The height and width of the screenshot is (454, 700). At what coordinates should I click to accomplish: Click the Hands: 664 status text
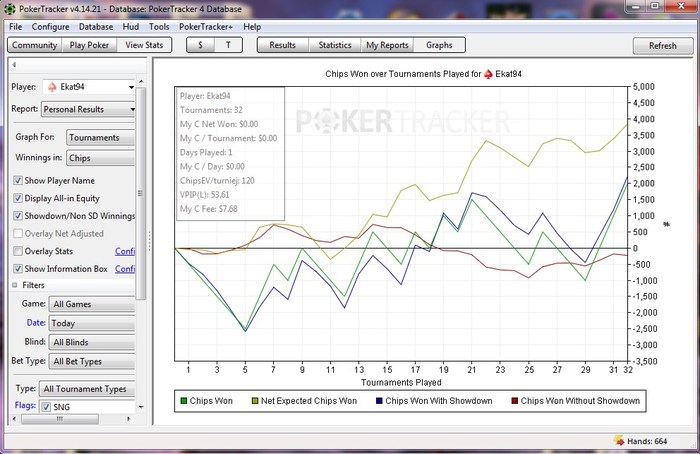click(x=647, y=441)
